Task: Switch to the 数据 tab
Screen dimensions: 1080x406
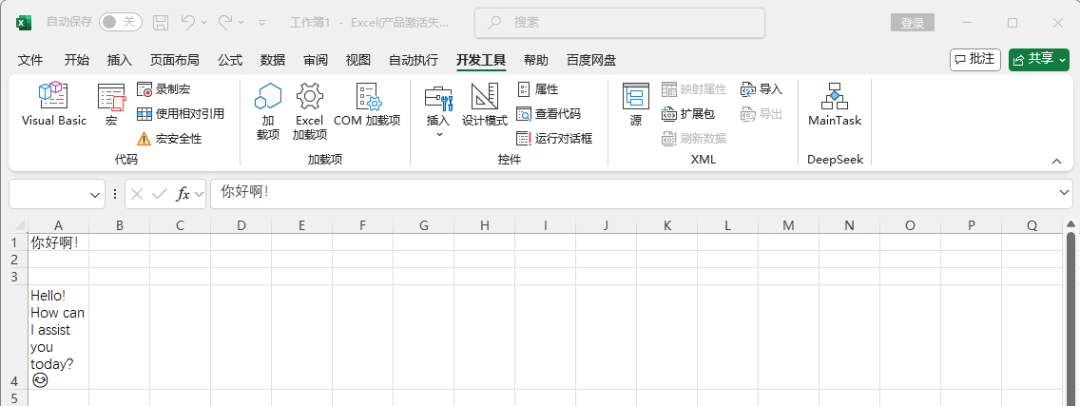Action: click(x=273, y=60)
